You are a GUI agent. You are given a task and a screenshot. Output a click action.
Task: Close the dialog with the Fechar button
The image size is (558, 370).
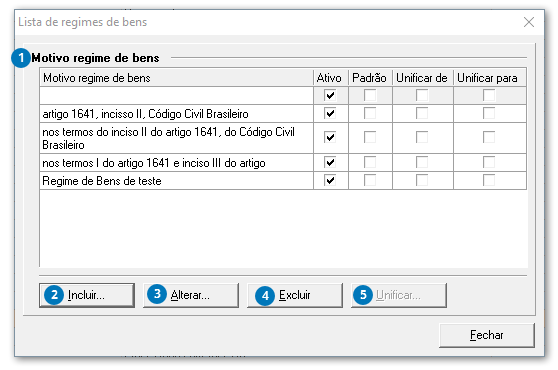coord(487,335)
